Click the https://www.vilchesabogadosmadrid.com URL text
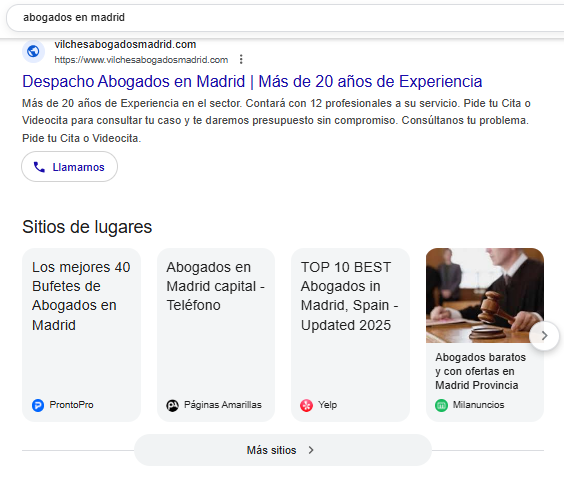The width and height of the screenshot is (564, 480). click(141, 60)
